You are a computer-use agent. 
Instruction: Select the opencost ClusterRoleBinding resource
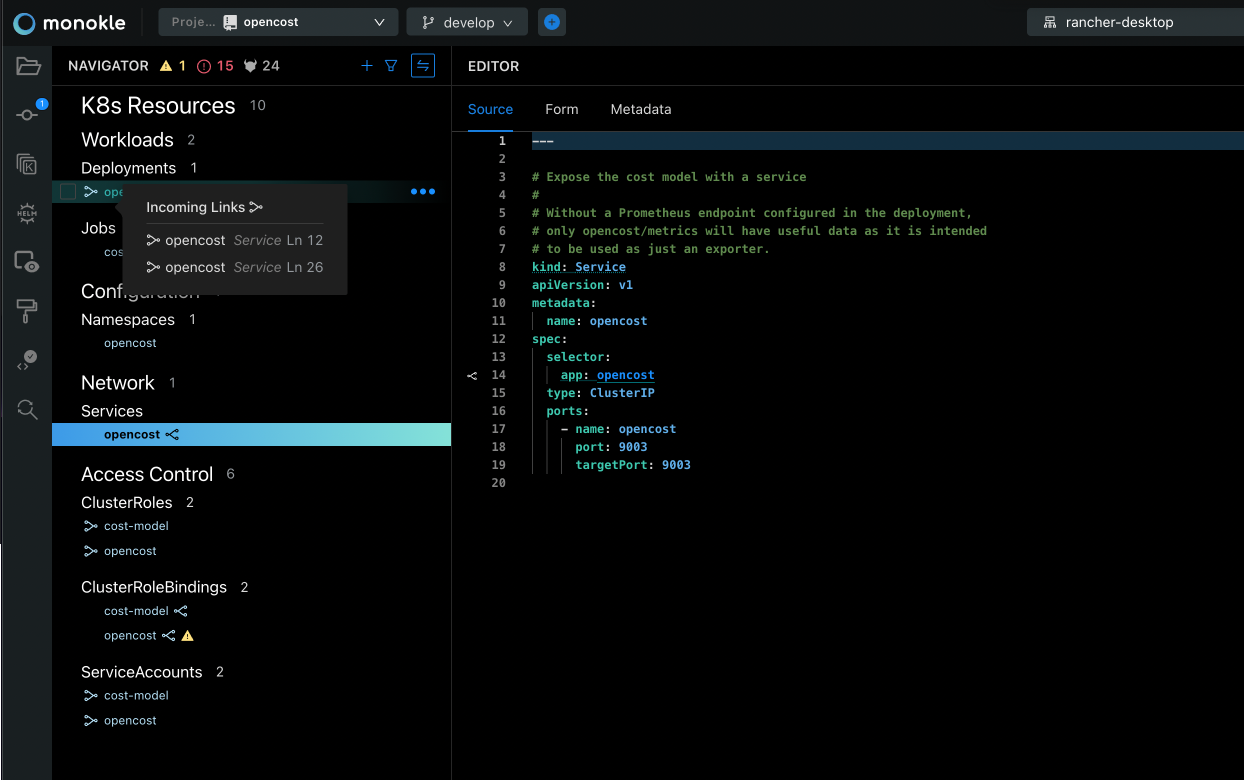tap(130, 636)
